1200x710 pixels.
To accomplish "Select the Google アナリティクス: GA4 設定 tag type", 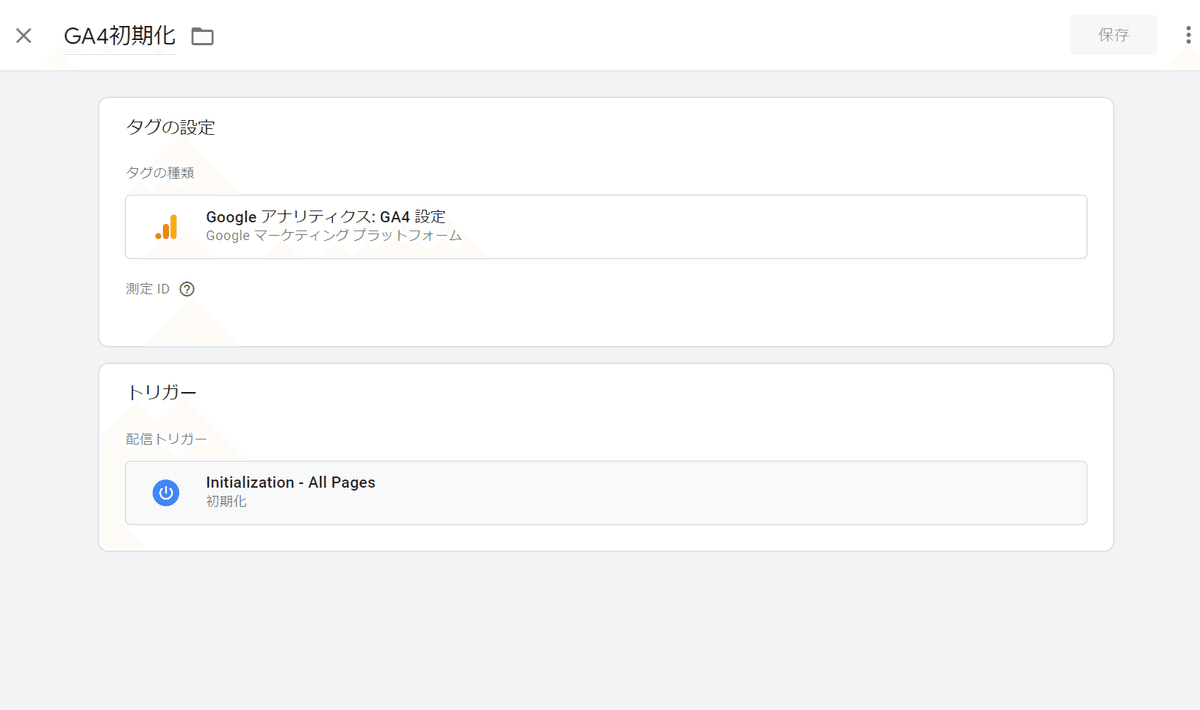I will point(606,227).
